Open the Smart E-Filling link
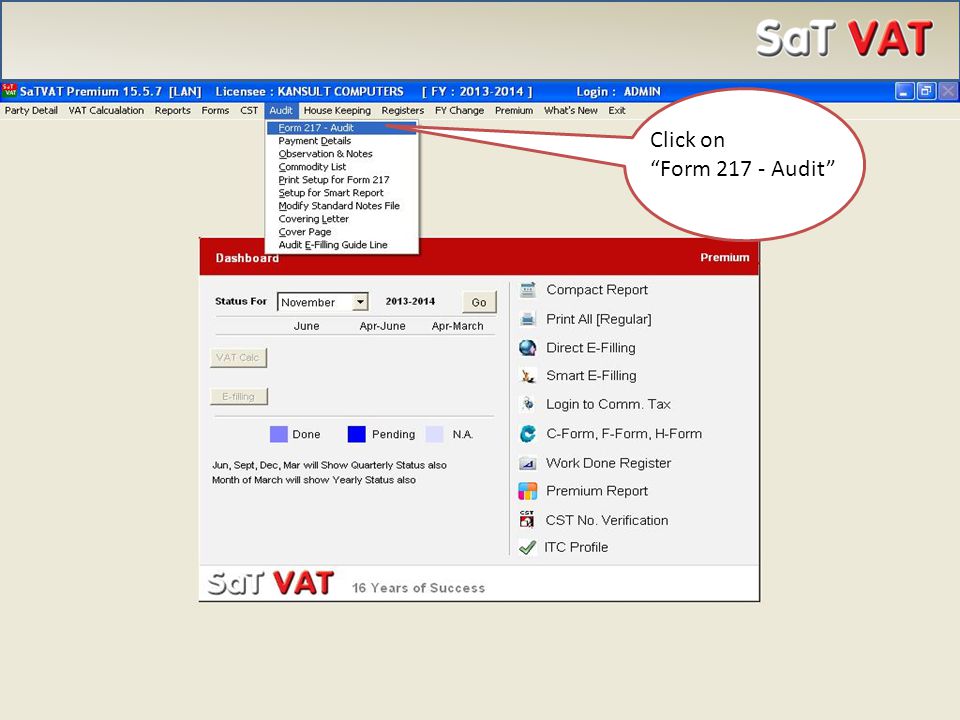This screenshot has width=960, height=720. coord(591,375)
